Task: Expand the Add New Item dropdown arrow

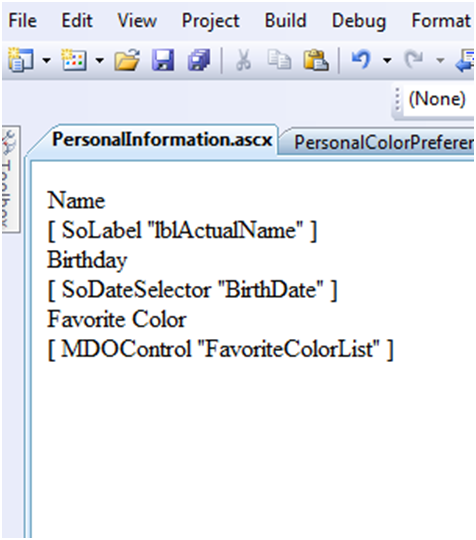Action: tap(100, 61)
